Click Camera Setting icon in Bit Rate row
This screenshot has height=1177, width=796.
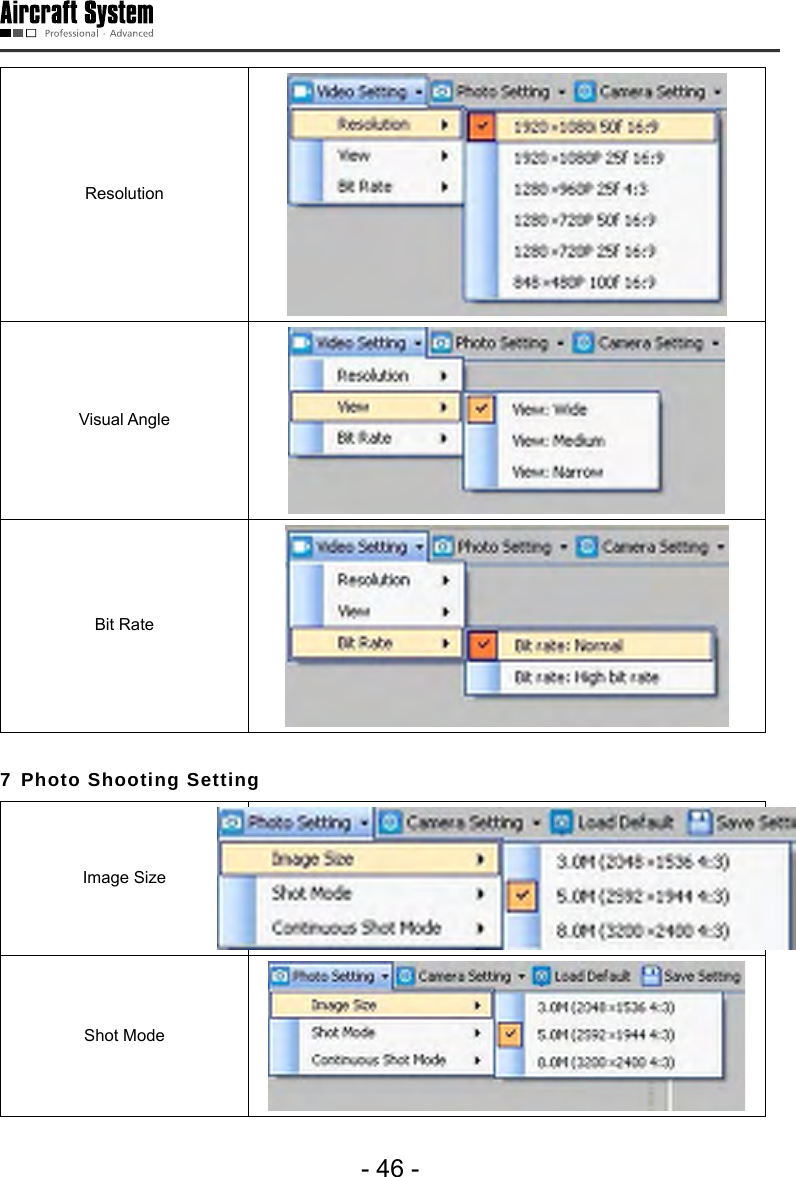point(587,546)
